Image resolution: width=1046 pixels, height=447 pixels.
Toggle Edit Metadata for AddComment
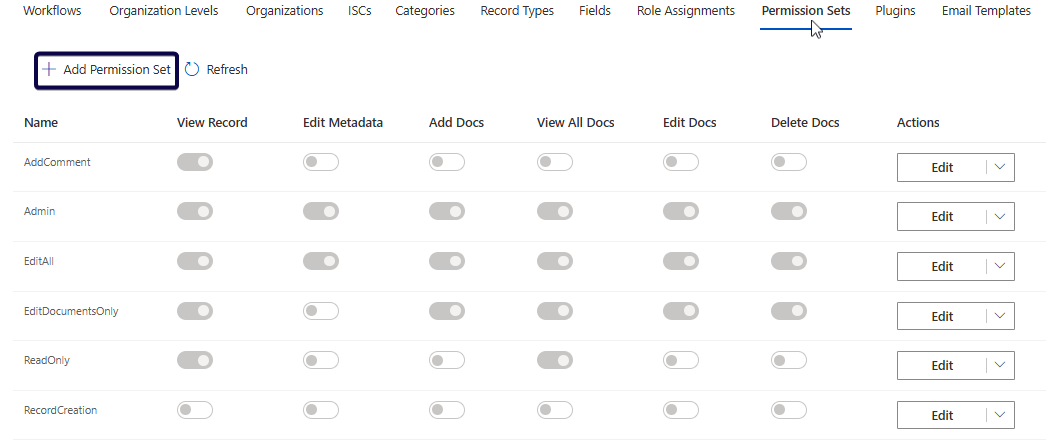[x=321, y=162]
